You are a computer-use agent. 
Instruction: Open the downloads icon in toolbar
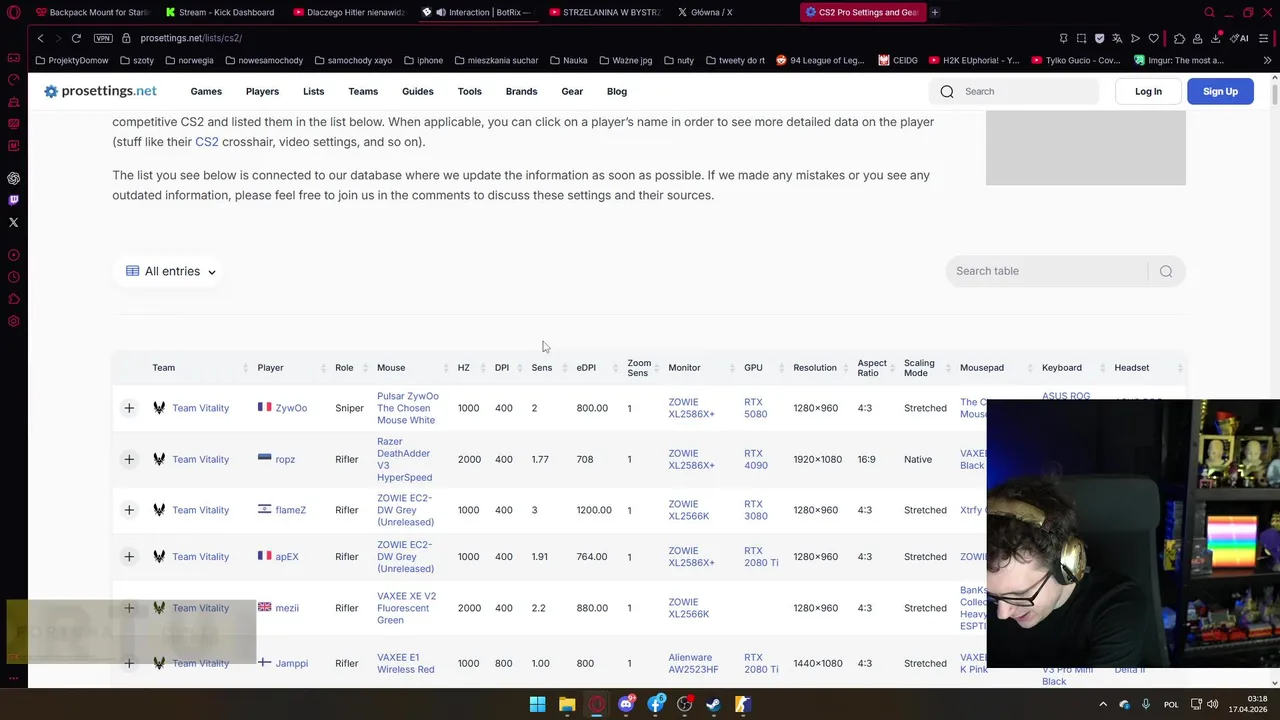click(1215, 38)
